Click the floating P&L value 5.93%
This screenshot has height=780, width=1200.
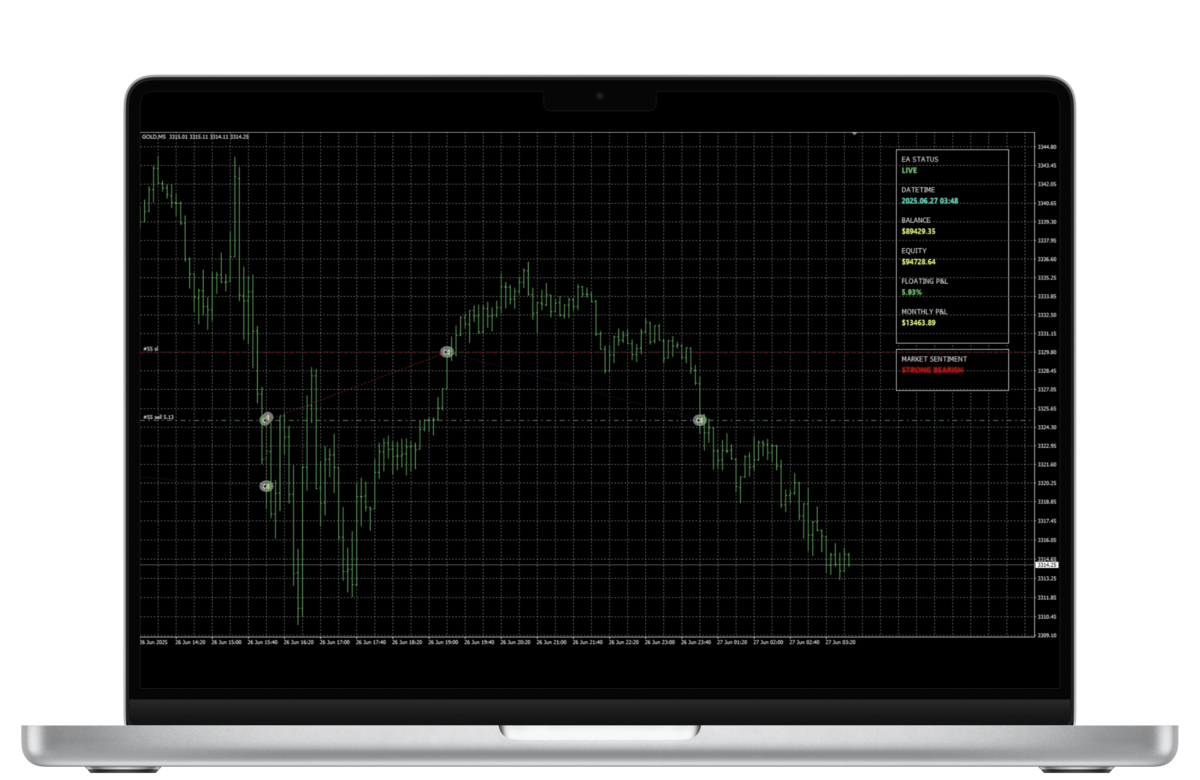[x=911, y=292]
